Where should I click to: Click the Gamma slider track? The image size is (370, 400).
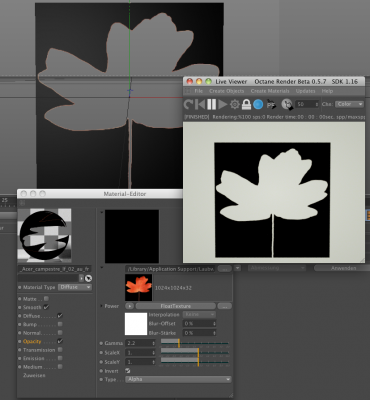195,343
